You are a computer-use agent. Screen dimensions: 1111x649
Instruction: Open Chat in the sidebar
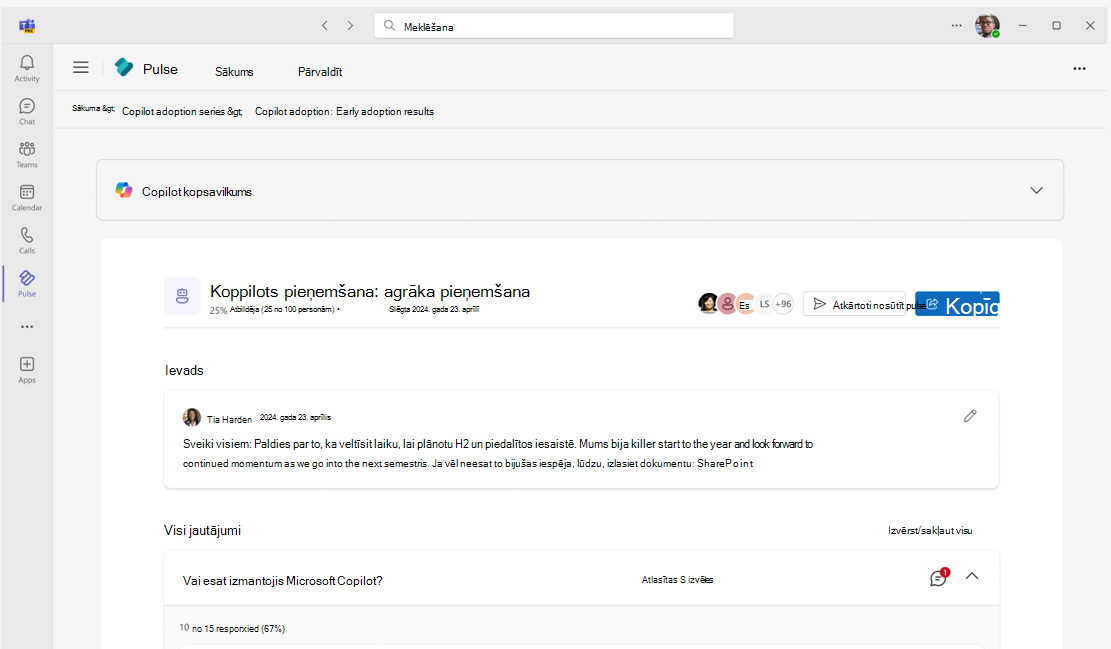27,111
